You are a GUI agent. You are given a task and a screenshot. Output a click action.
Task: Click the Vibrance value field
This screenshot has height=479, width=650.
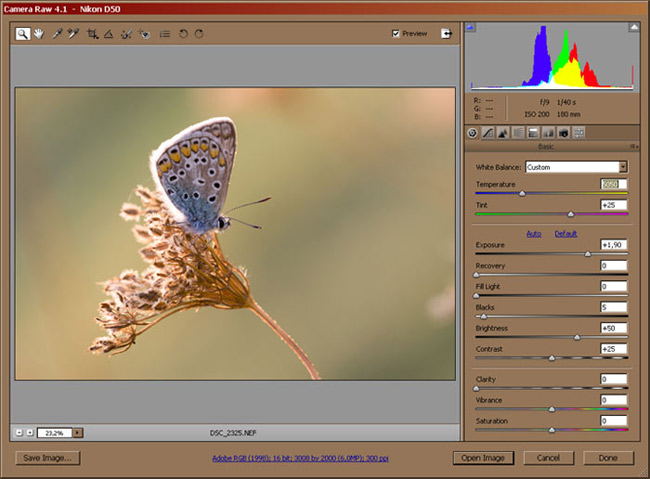pyautogui.click(x=614, y=400)
